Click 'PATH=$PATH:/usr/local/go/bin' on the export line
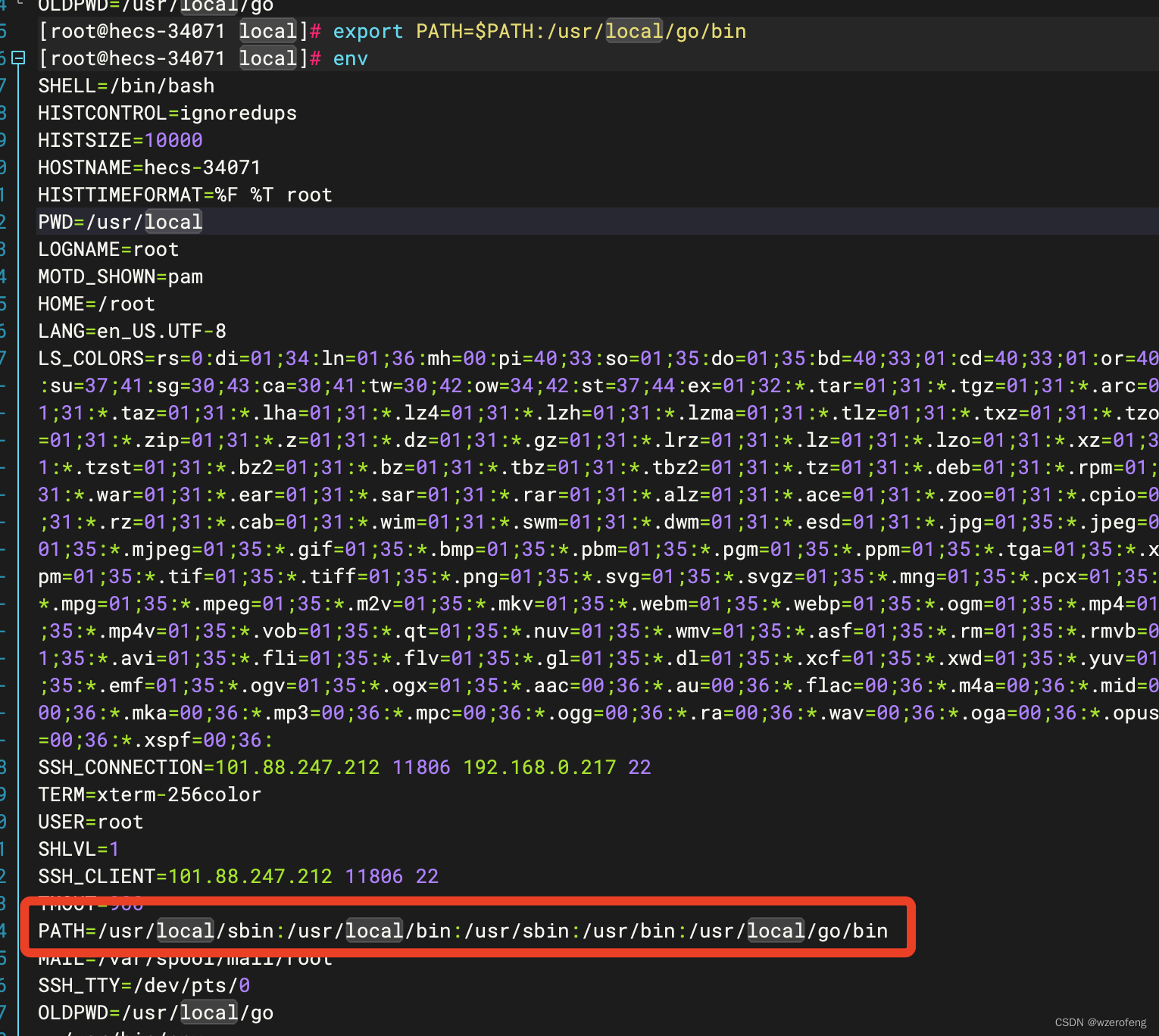The height and width of the screenshot is (1036, 1159). pyautogui.click(x=581, y=32)
